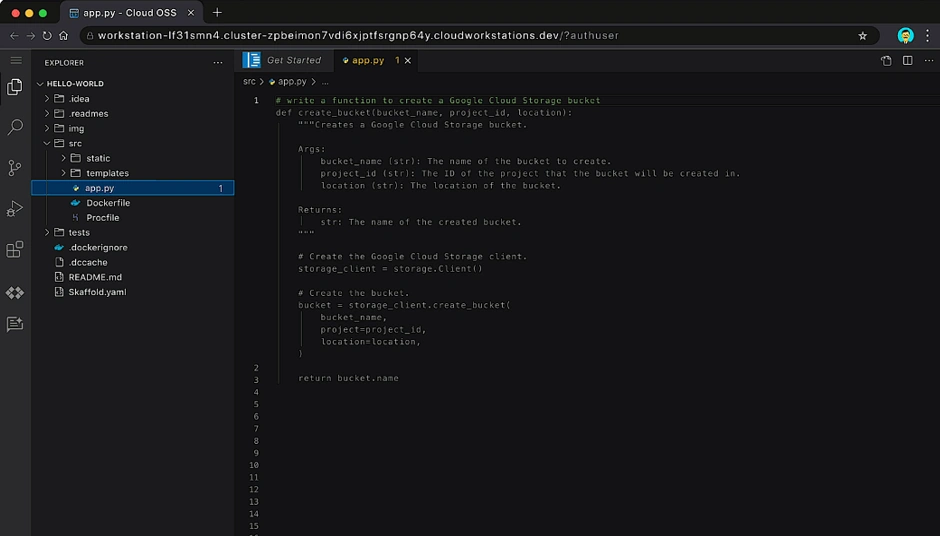Screen dimensions: 940x536
Task: Click the 'def create_bucket' code line
Action: (424, 113)
